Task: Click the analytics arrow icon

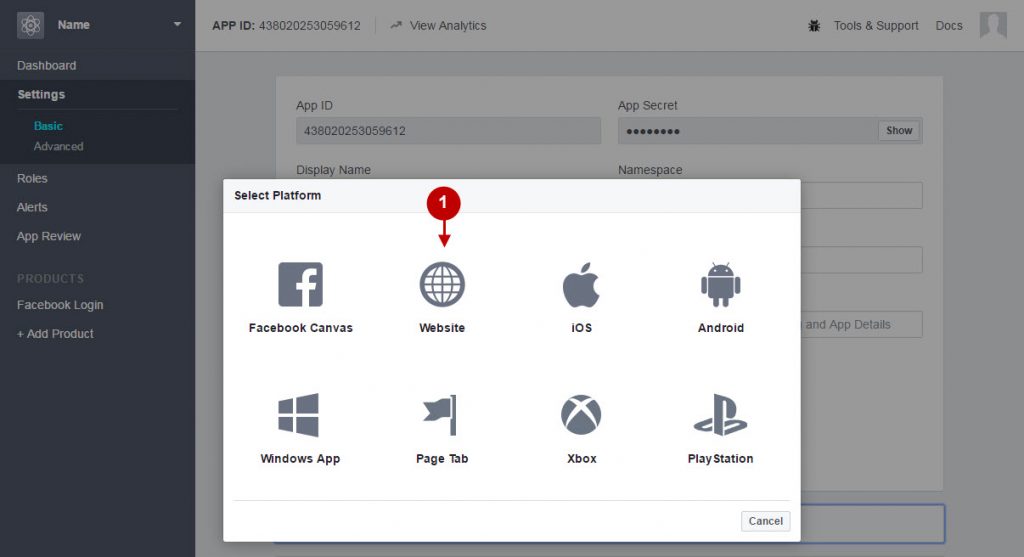Action: (396, 25)
